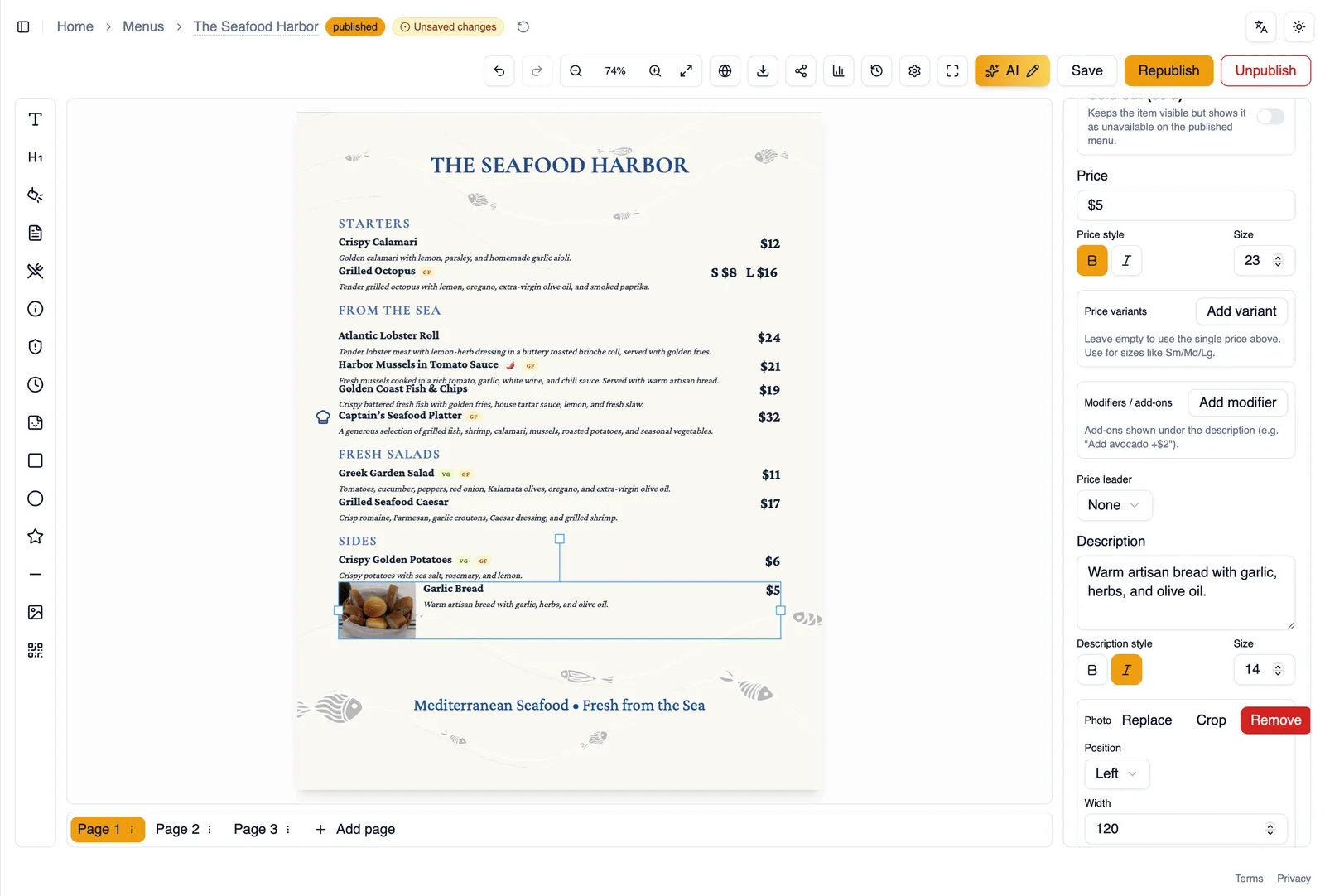Download the menu via download icon

[763, 71]
